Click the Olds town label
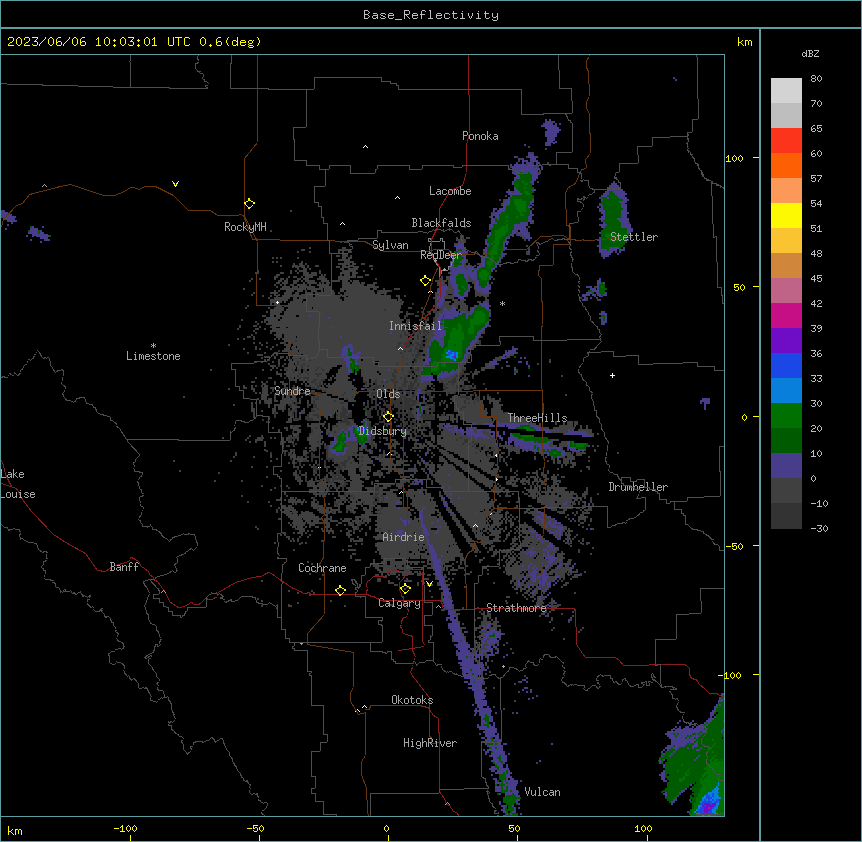 tap(388, 394)
